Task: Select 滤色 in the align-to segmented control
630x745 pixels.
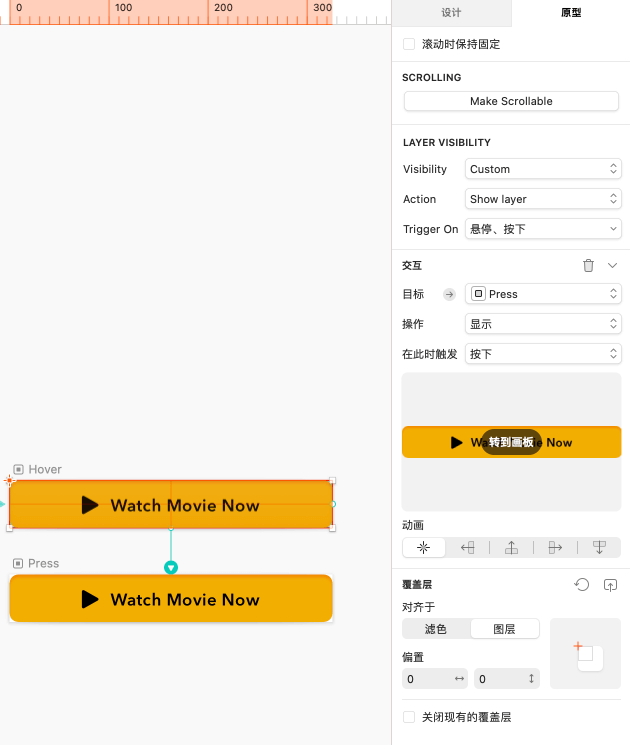Action: pyautogui.click(x=436, y=629)
